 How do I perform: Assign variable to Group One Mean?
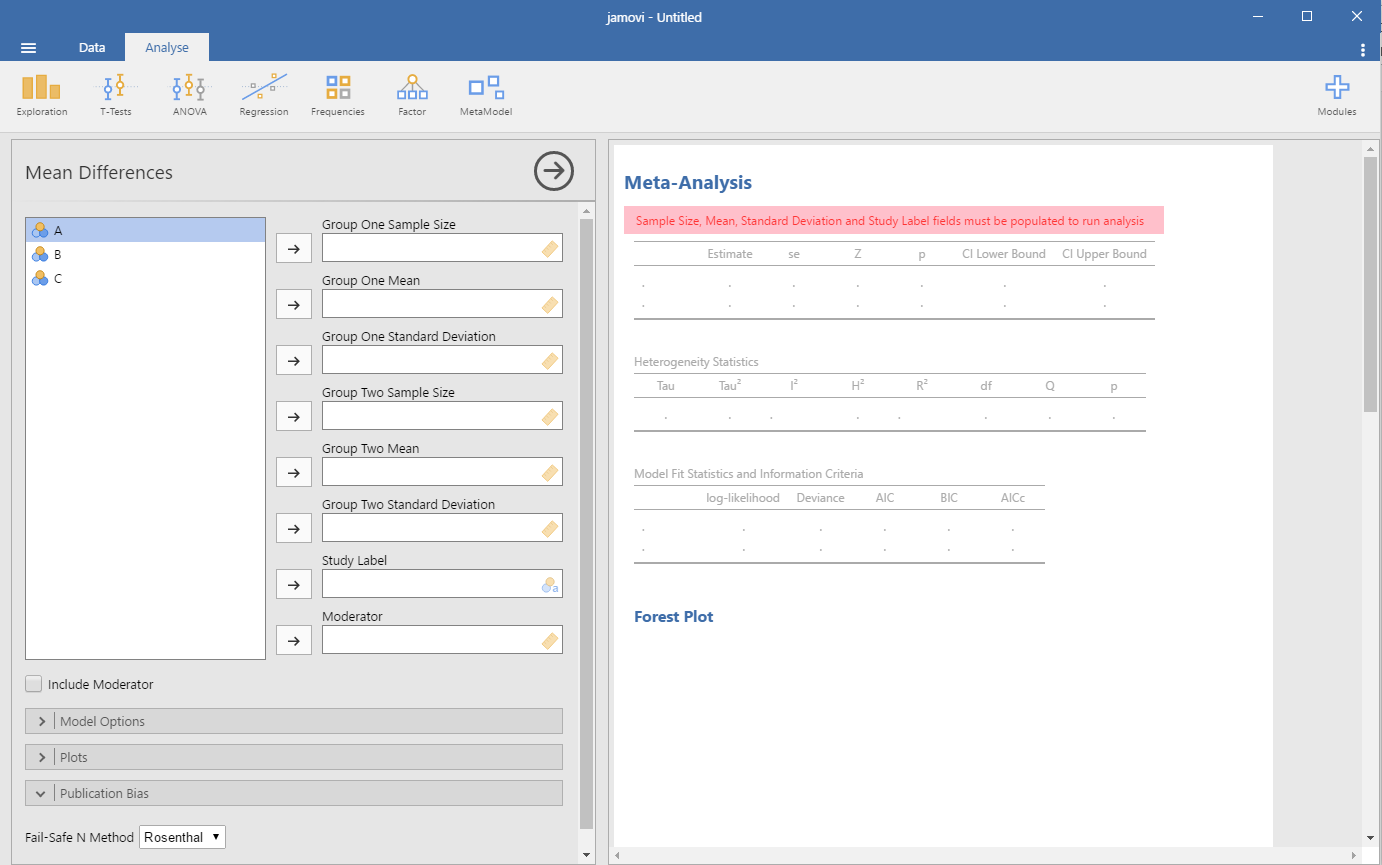point(294,304)
